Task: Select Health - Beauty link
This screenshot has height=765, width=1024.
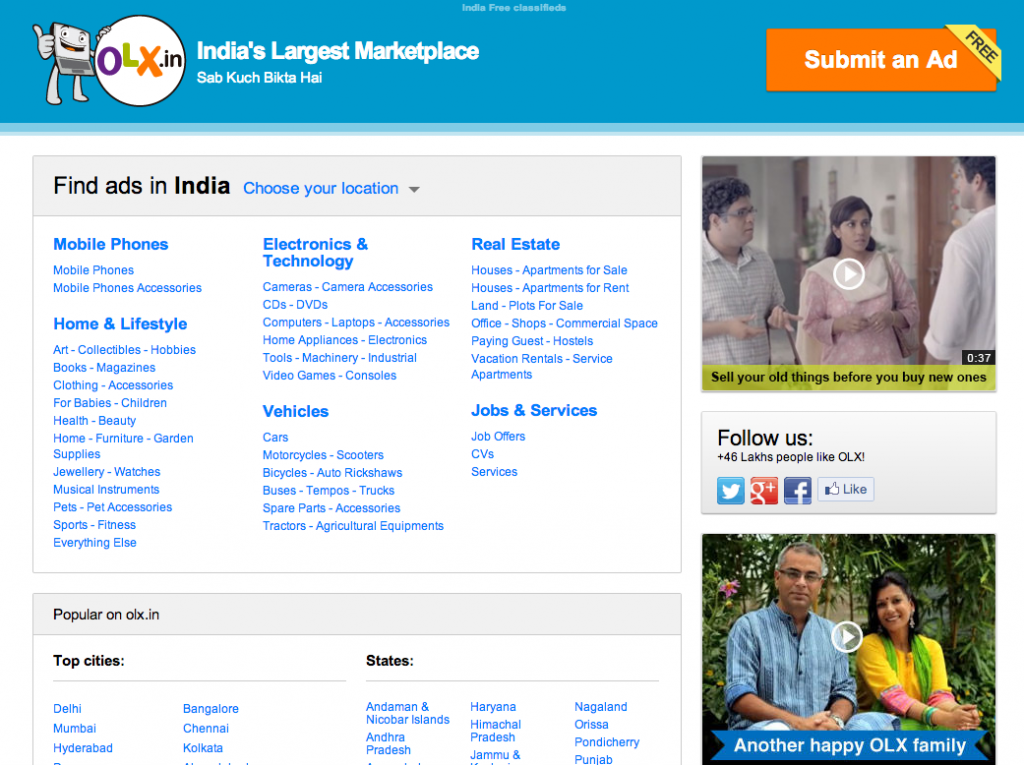Action: coord(95,421)
